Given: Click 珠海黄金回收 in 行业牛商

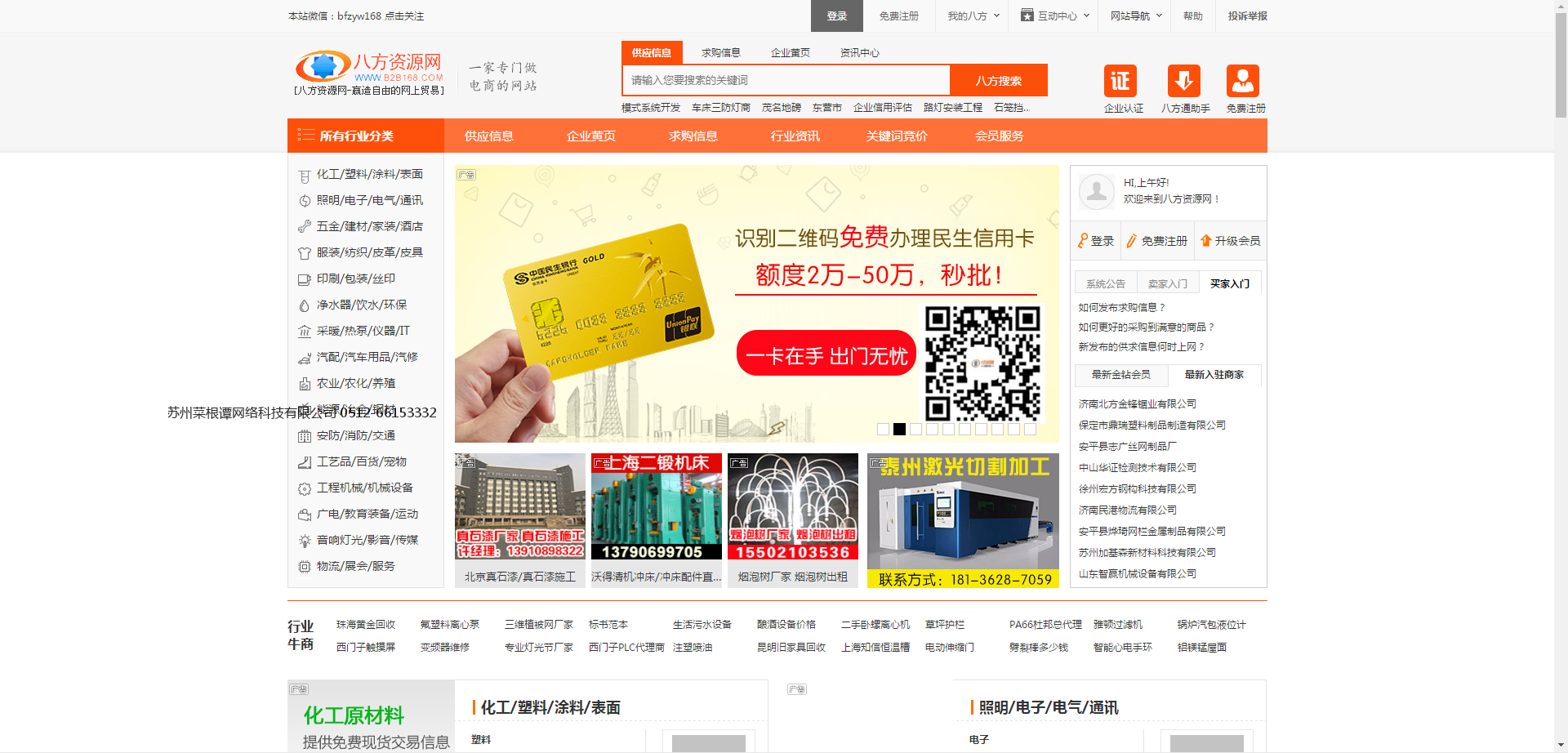Looking at the screenshot, I should tap(366, 624).
